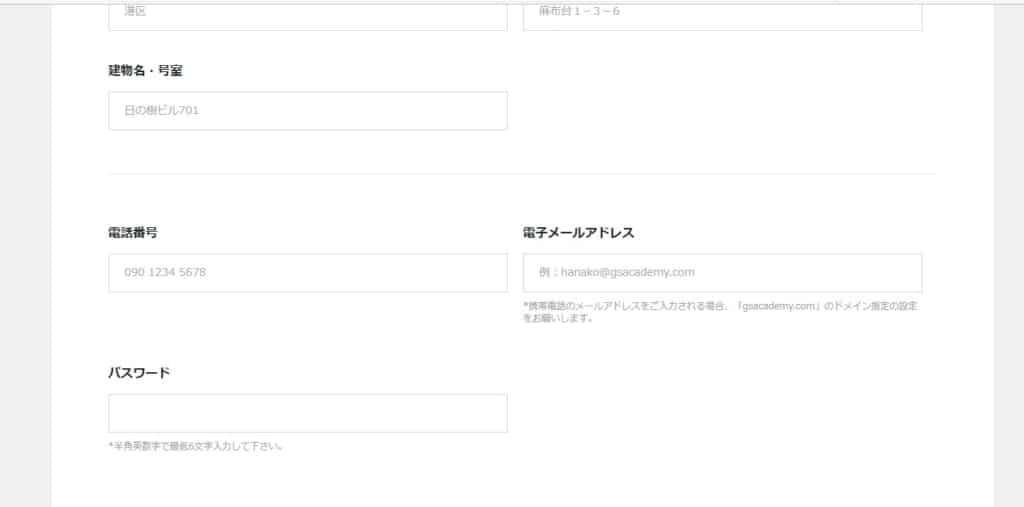Click the 港区 ward input field
The image size is (1024, 507).
(307, 15)
